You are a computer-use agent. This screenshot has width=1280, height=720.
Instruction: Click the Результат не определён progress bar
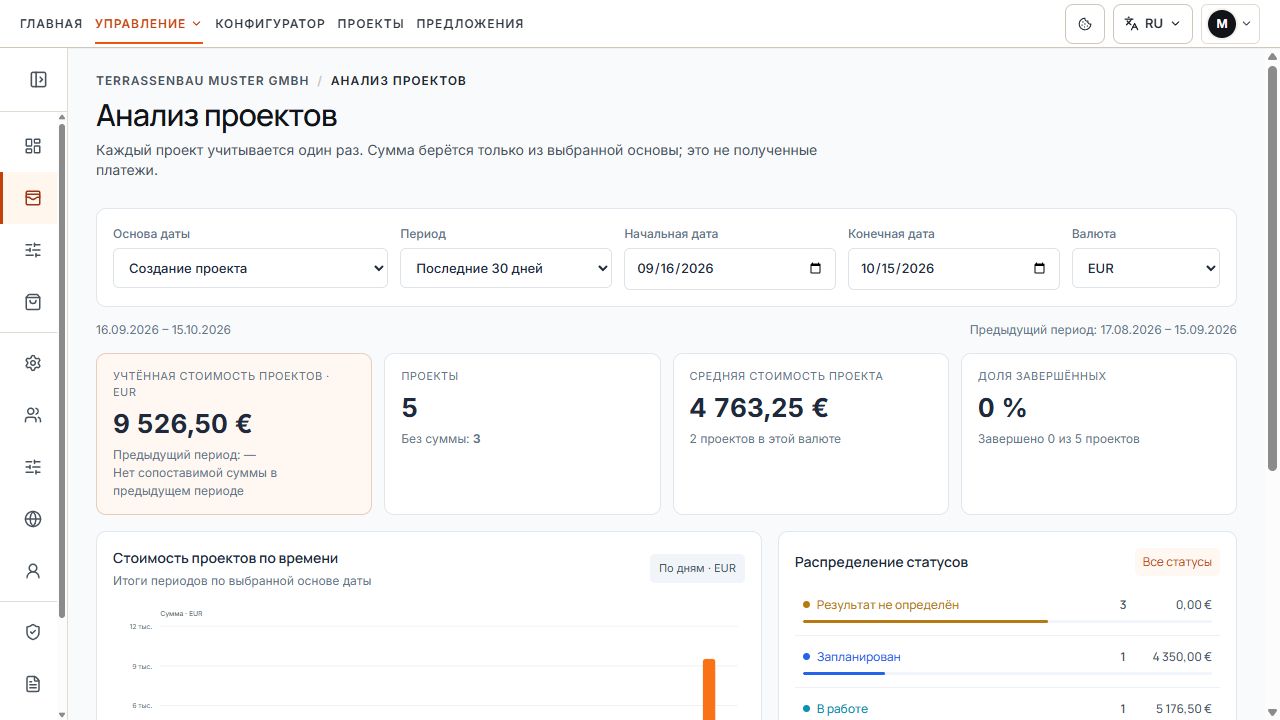1007,621
